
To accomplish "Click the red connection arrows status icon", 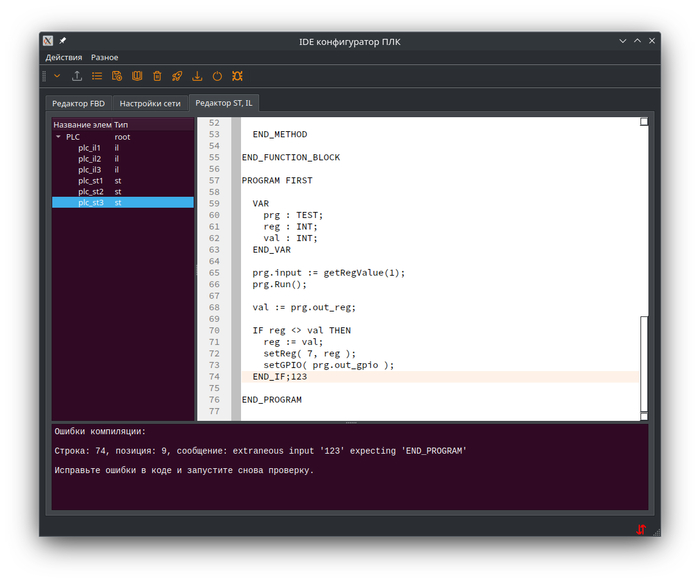I will pyautogui.click(x=641, y=529).
